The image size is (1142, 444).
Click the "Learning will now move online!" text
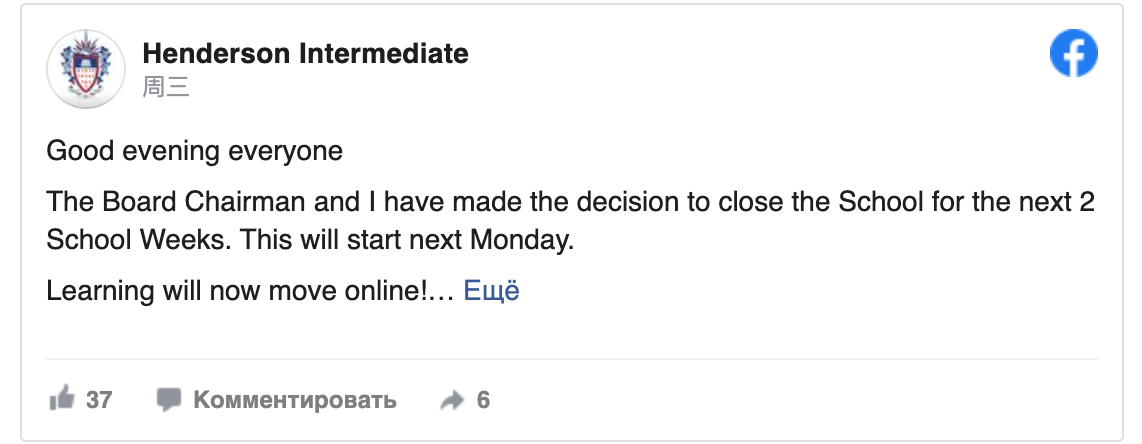tap(238, 292)
